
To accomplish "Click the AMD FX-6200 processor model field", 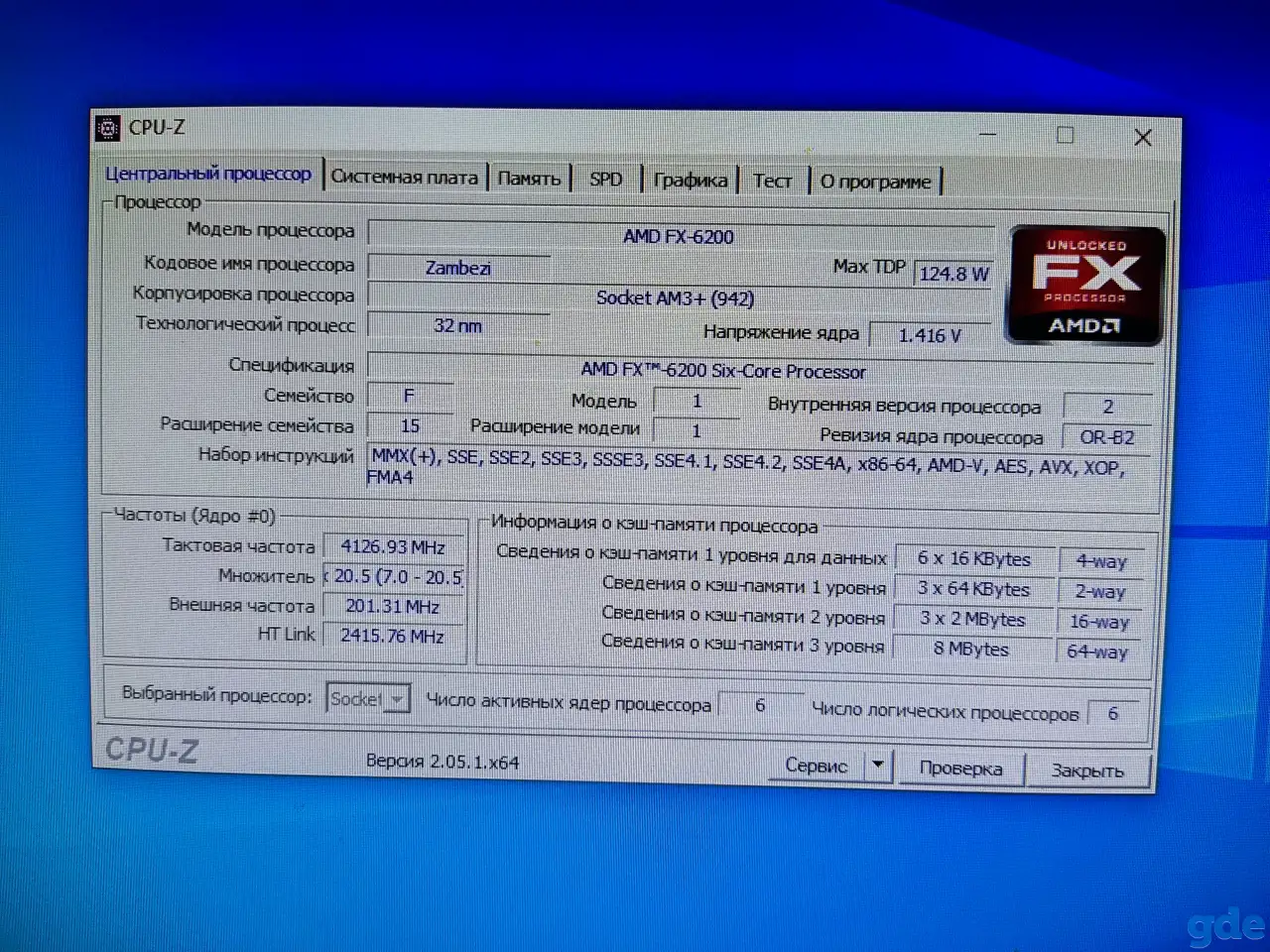I will [680, 236].
